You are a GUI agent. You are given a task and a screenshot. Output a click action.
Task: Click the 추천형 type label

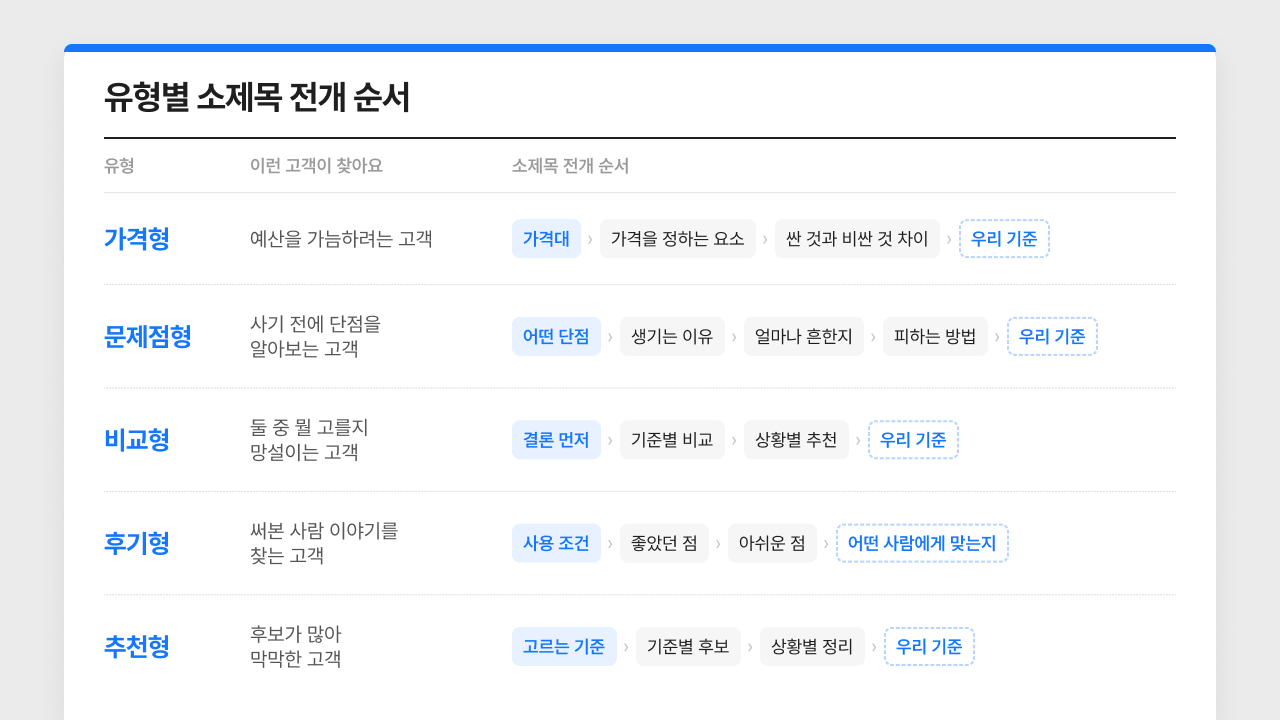click(137, 647)
